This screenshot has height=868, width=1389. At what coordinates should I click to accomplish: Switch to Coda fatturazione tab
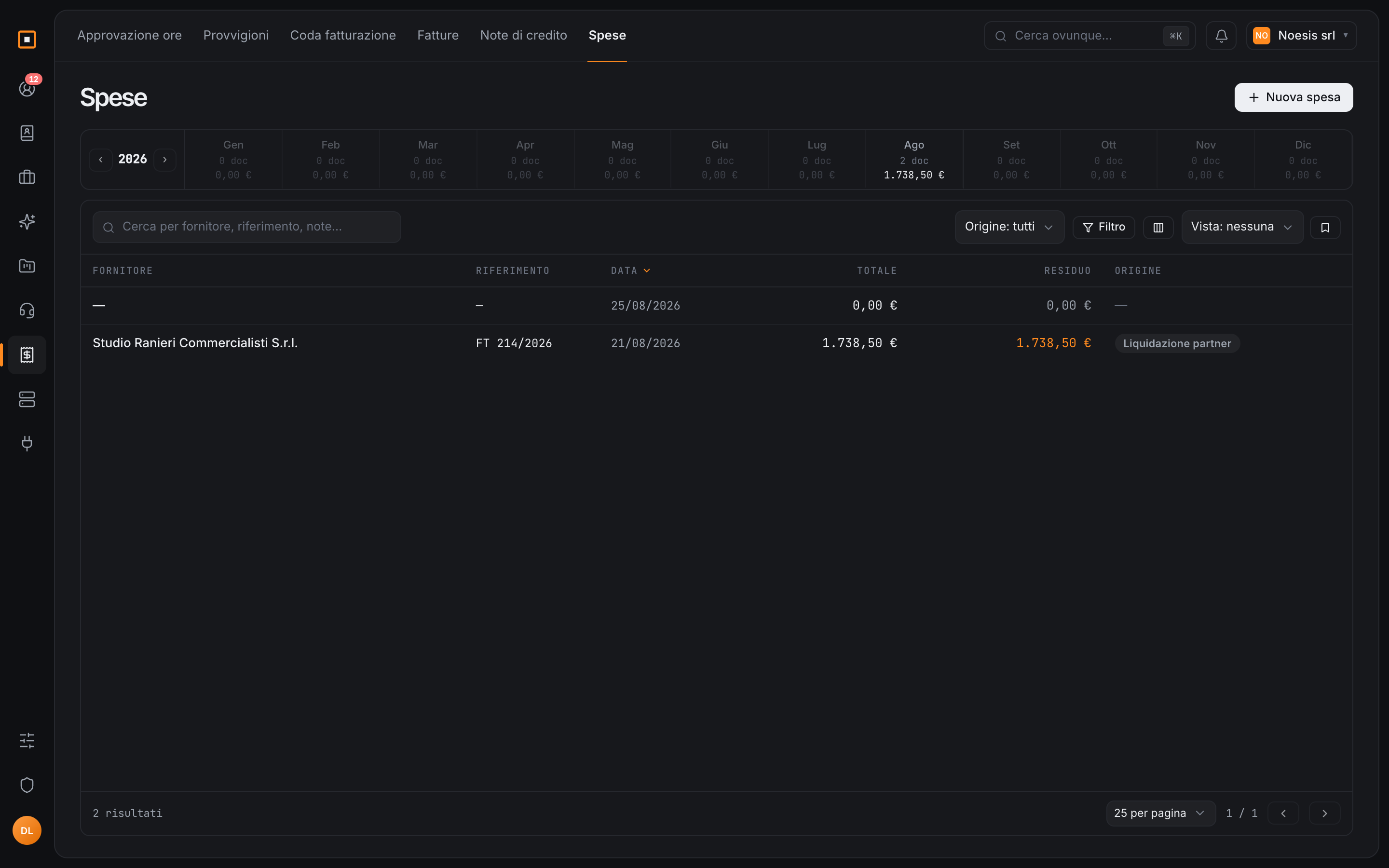pos(343,36)
